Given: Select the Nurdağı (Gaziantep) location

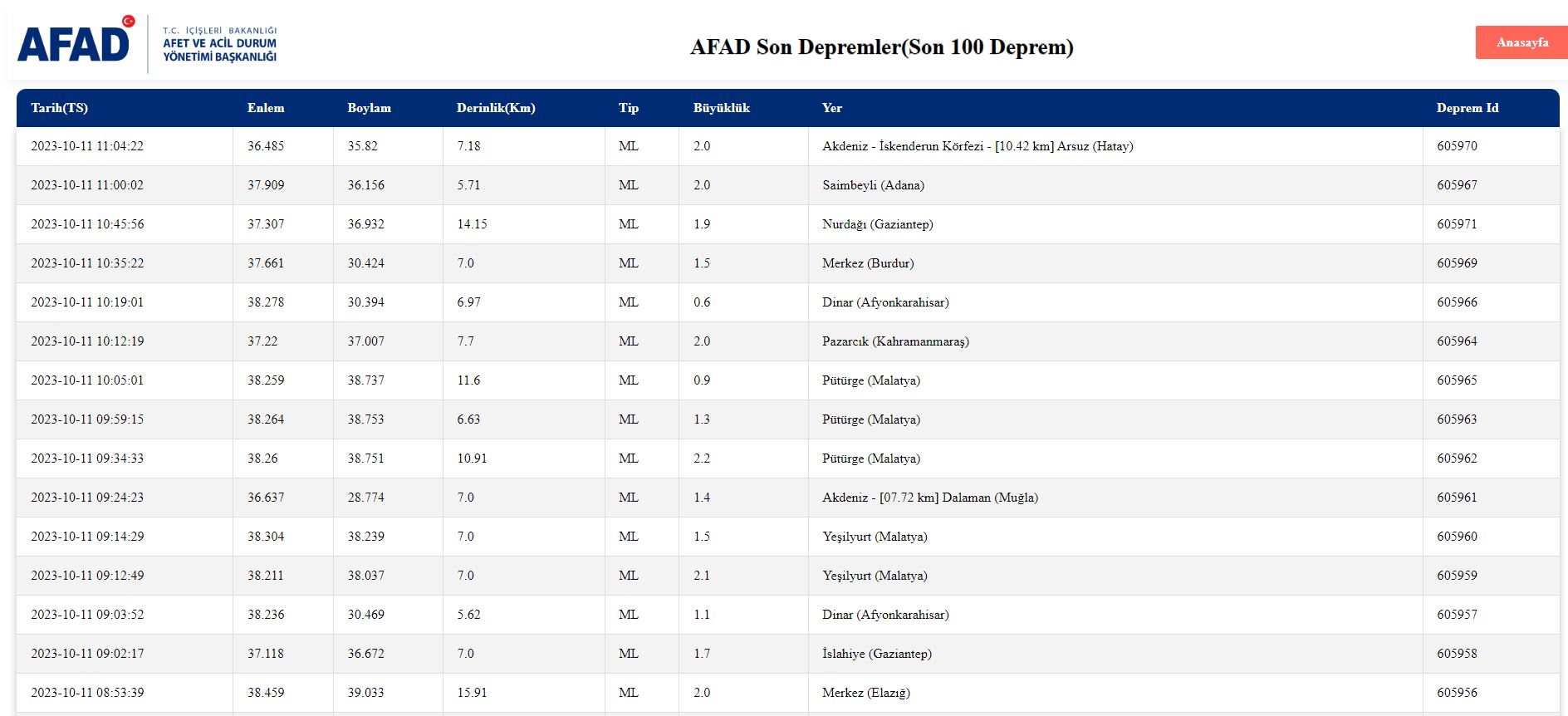Looking at the screenshot, I should [x=878, y=224].
